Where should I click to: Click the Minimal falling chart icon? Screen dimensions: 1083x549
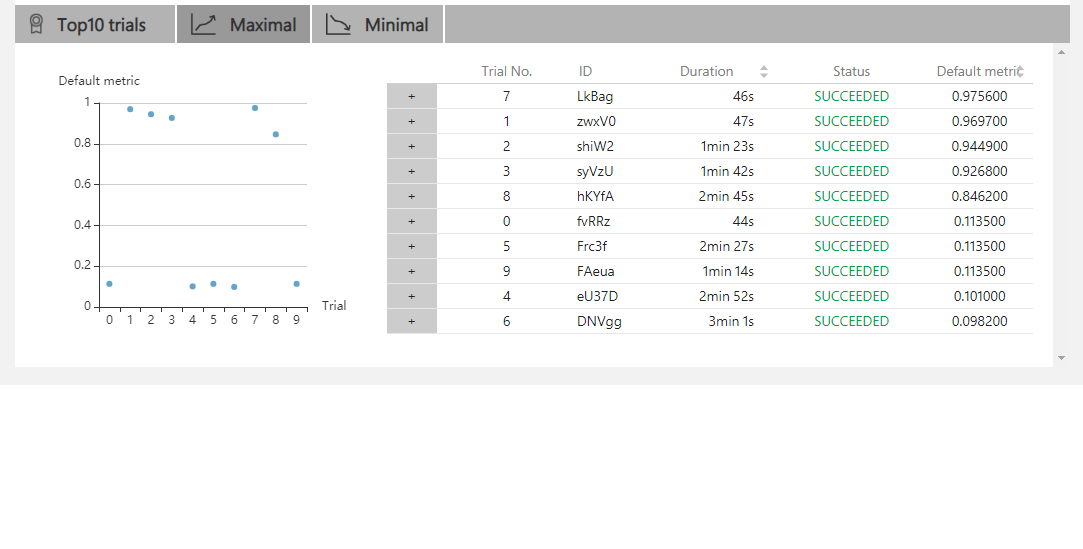(x=339, y=25)
